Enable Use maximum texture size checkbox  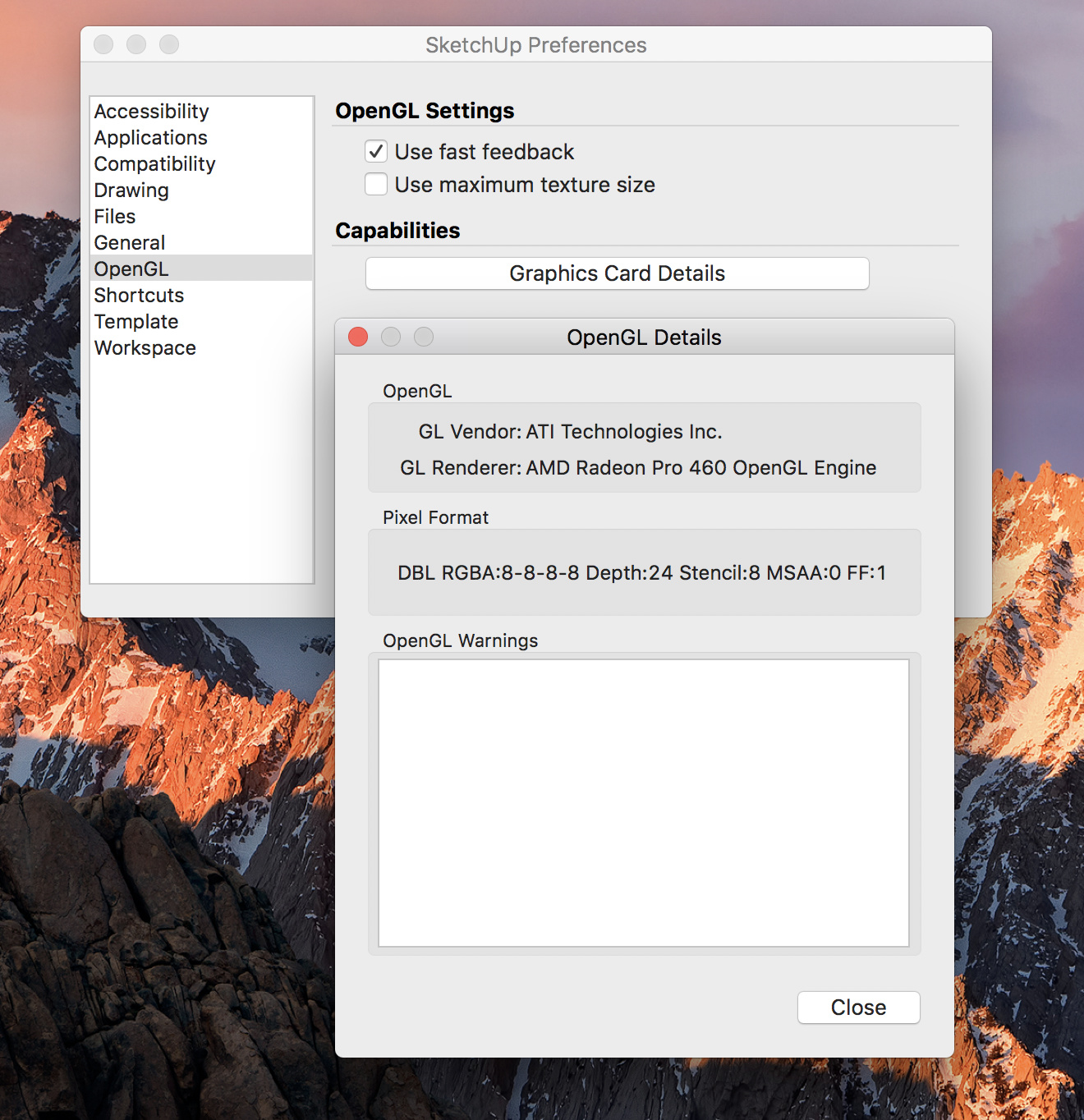coord(376,184)
